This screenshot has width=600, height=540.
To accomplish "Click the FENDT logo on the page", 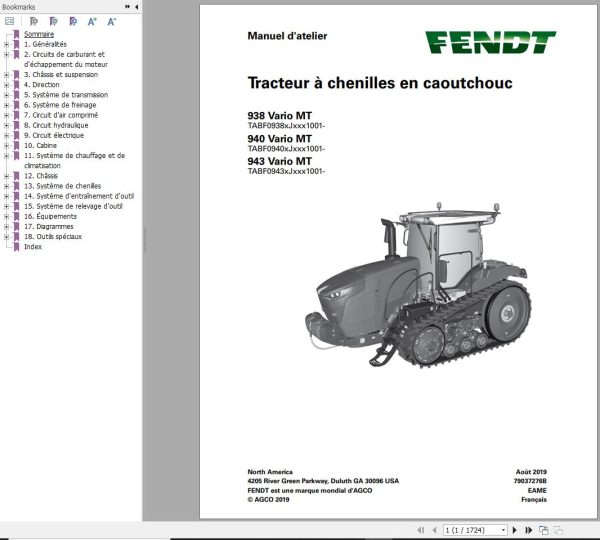I will tap(491, 42).
